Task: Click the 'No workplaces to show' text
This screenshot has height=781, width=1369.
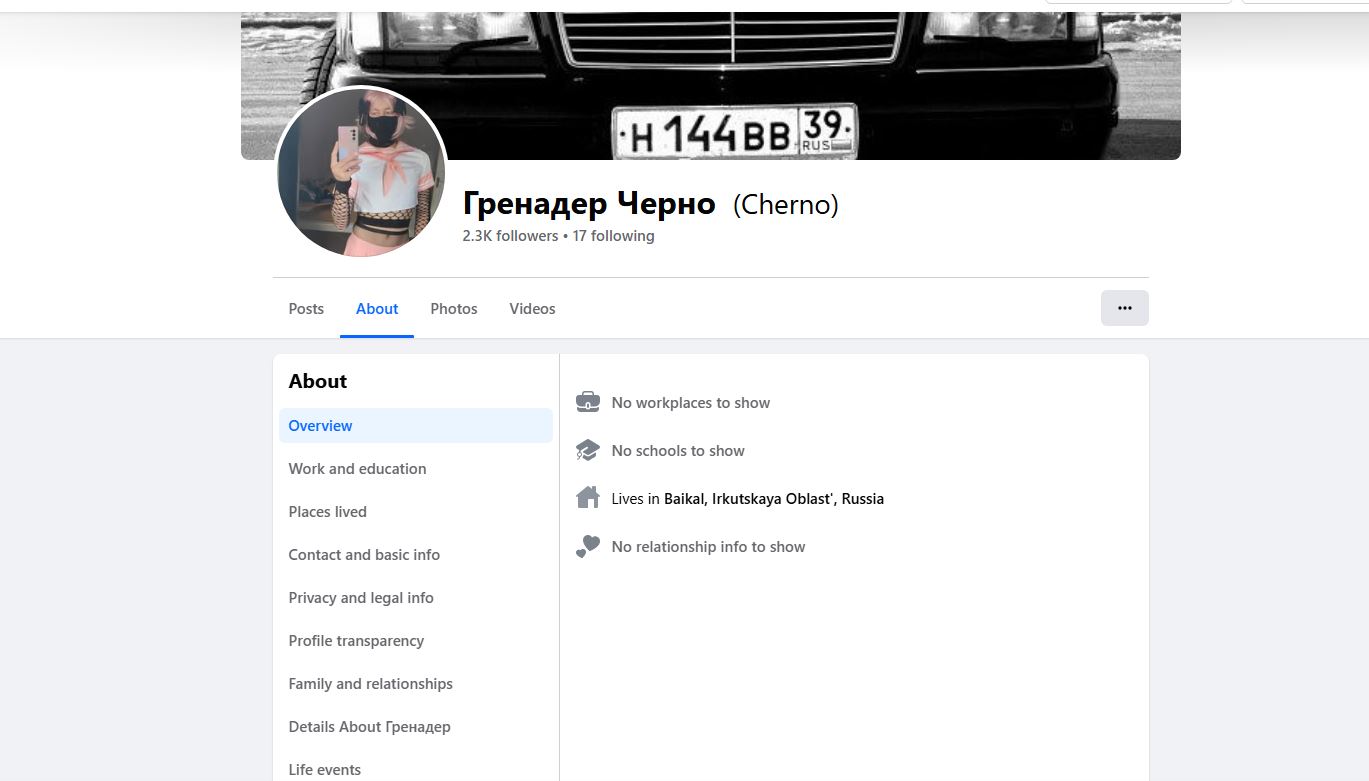Action: (691, 403)
